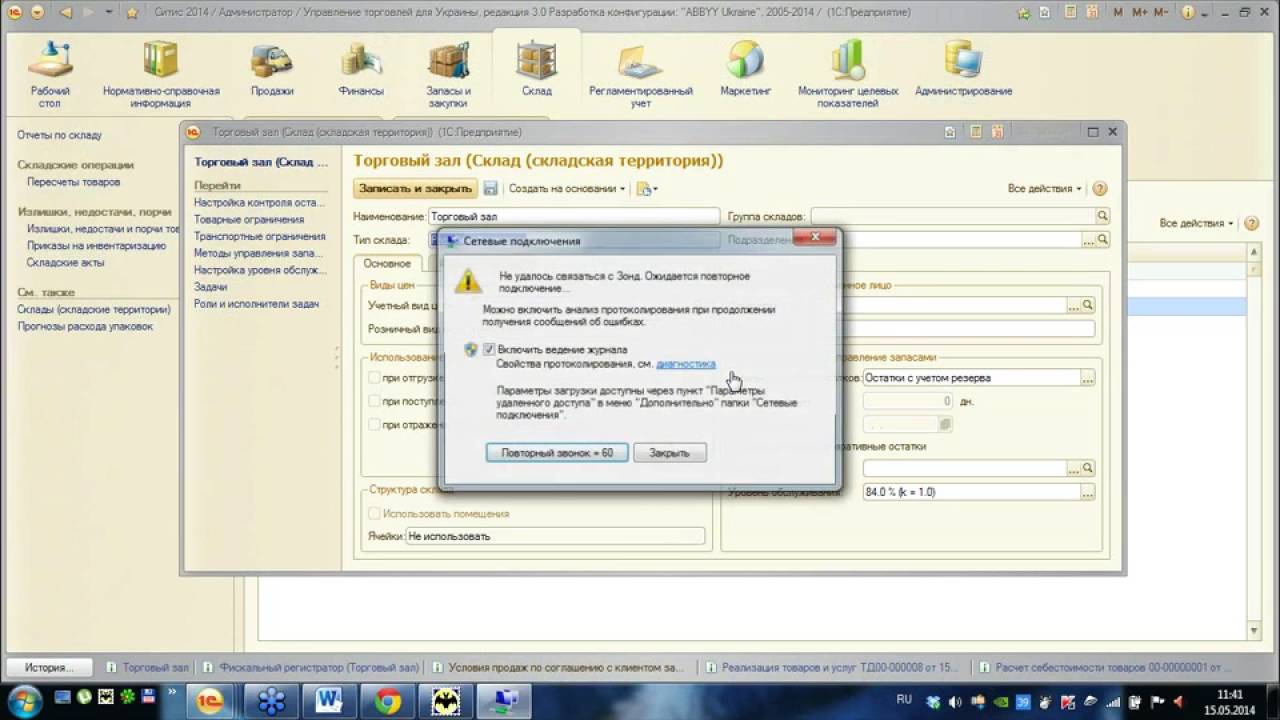
Task: Open Google Chrome from taskbar
Action: click(387, 700)
